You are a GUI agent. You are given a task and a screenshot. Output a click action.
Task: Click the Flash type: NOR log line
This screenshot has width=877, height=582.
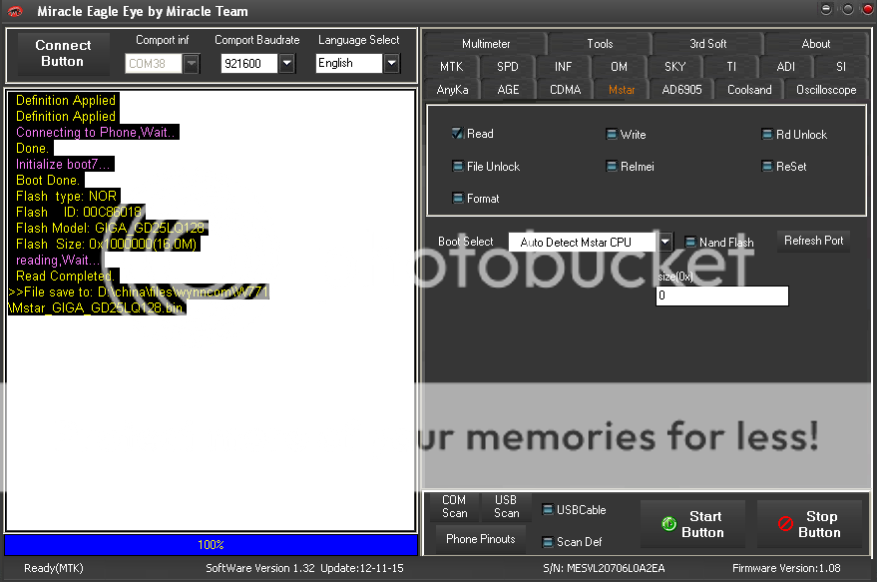tap(67, 196)
